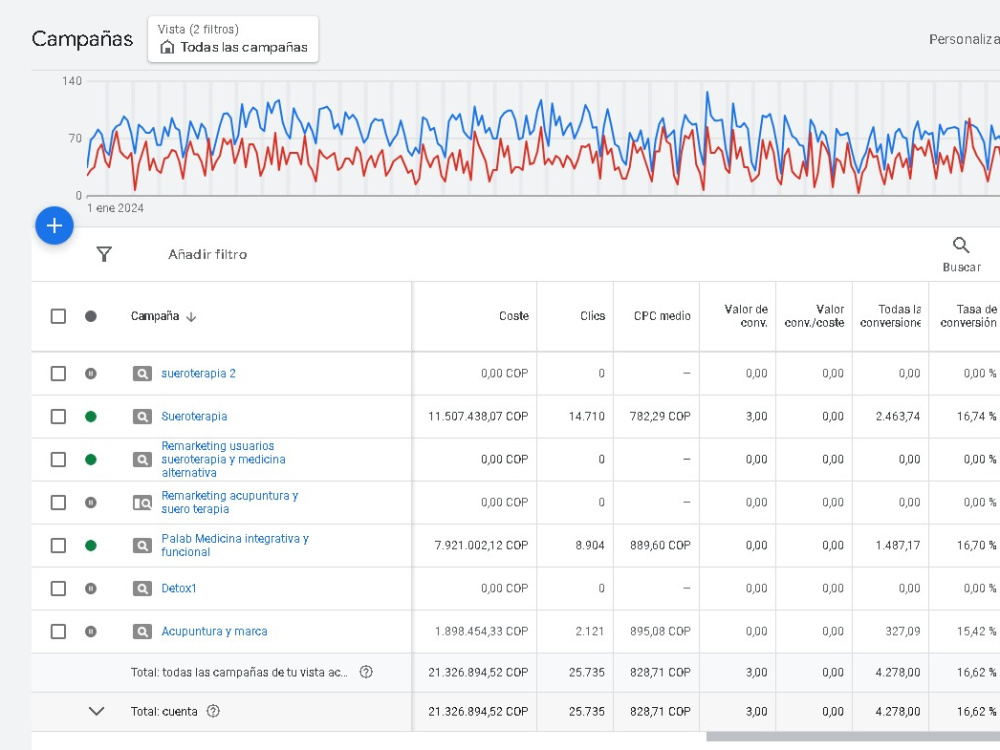Image resolution: width=1000 pixels, height=750 pixels.
Task: Open the Sueroterapia campaign link
Action: click(x=194, y=416)
